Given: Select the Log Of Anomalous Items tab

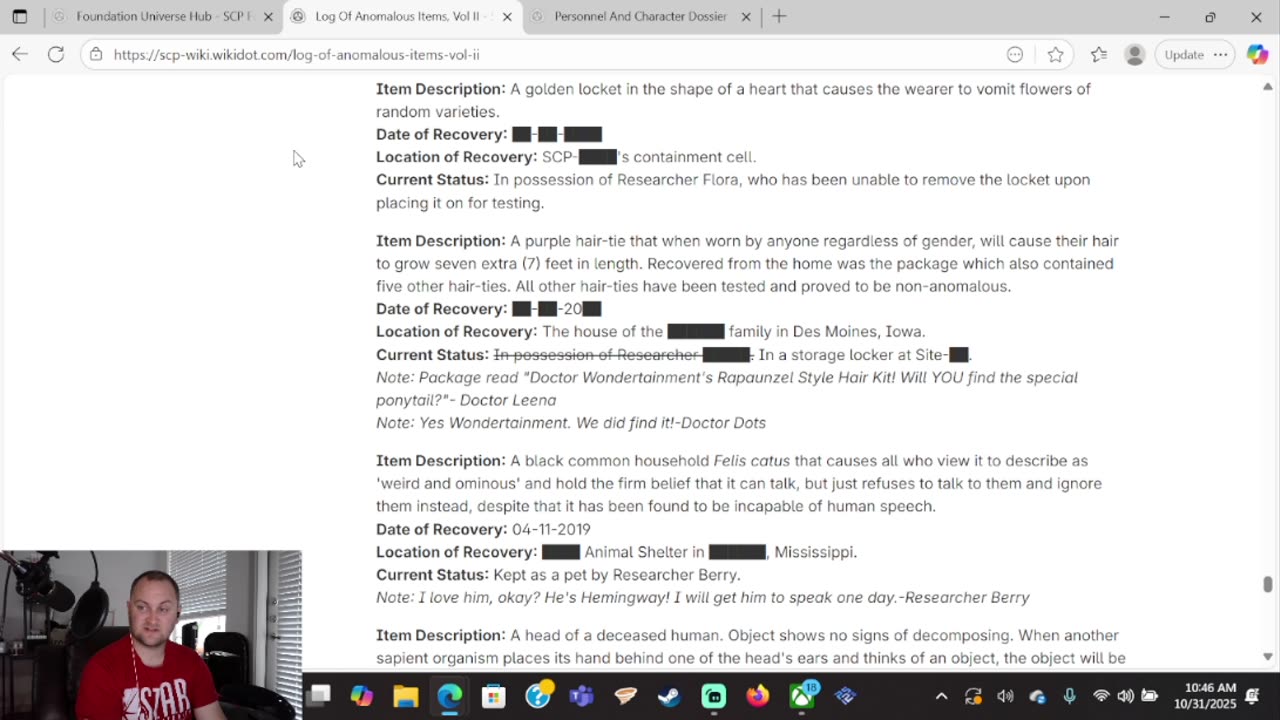Looking at the screenshot, I should point(403,17).
